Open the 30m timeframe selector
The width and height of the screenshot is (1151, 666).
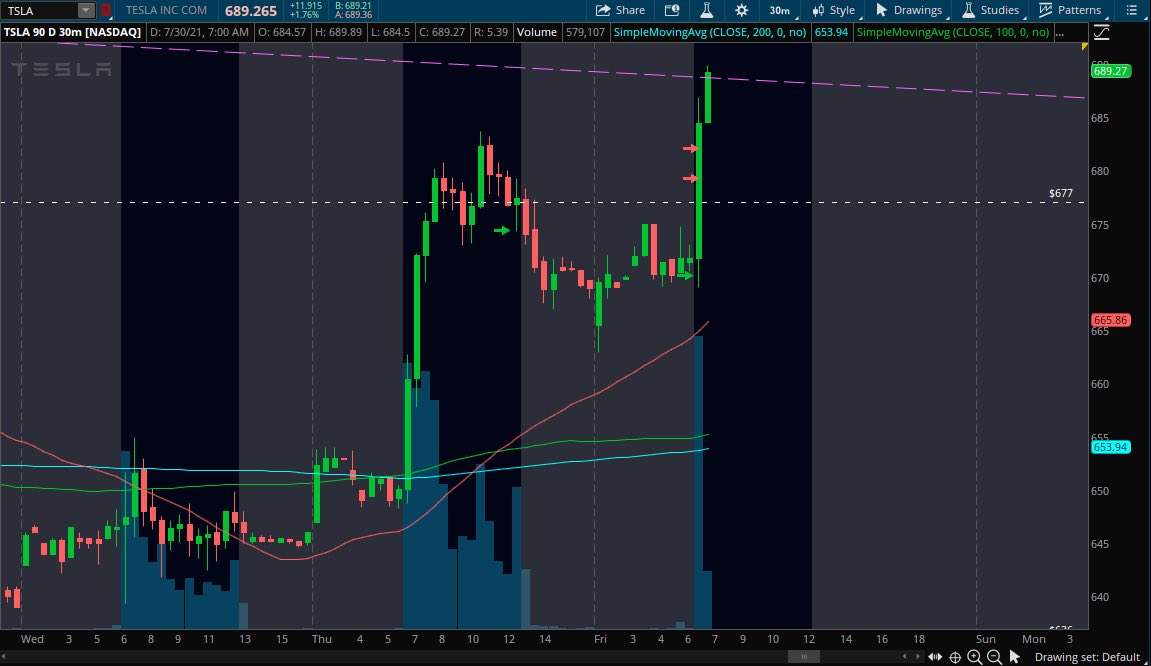pos(782,10)
